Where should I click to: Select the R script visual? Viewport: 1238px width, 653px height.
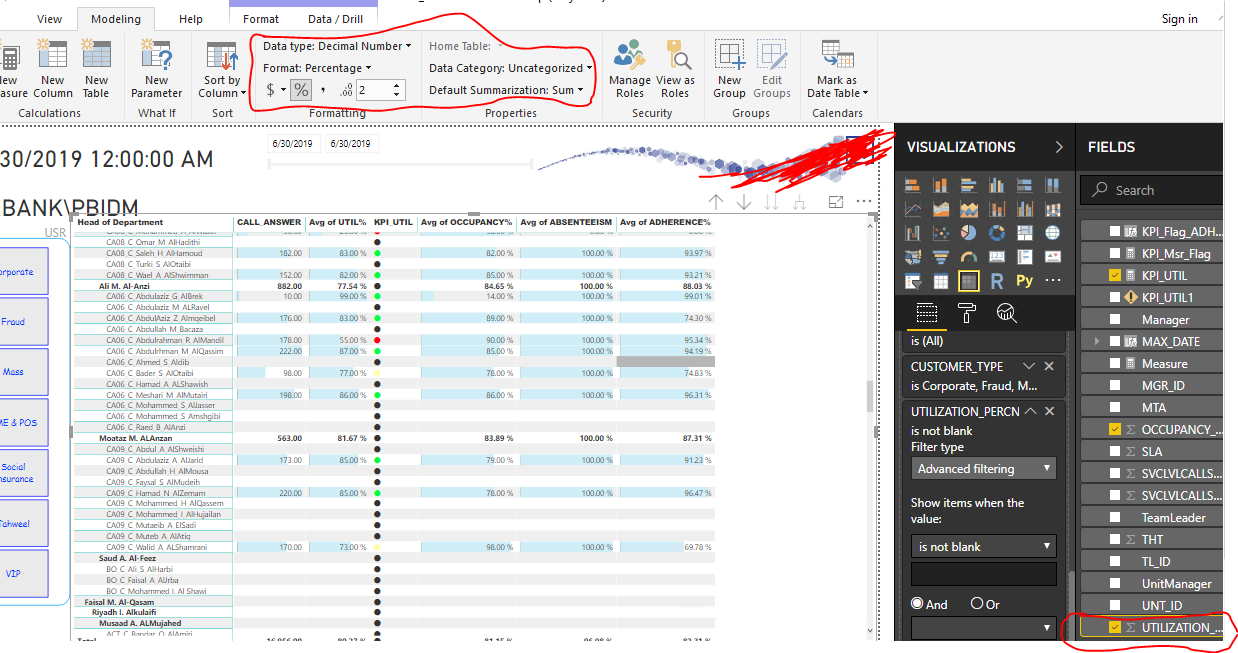[x=996, y=281]
